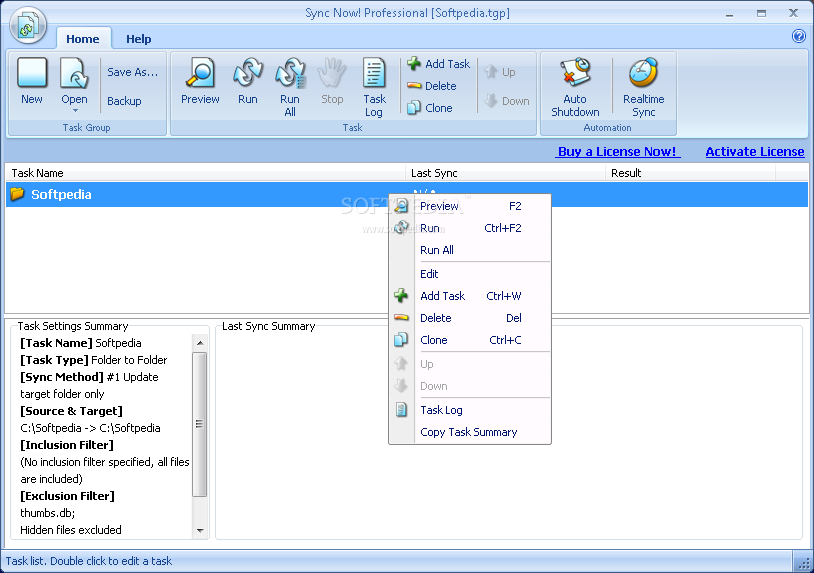Click the Result column header
The width and height of the screenshot is (814, 573).
tap(690, 173)
